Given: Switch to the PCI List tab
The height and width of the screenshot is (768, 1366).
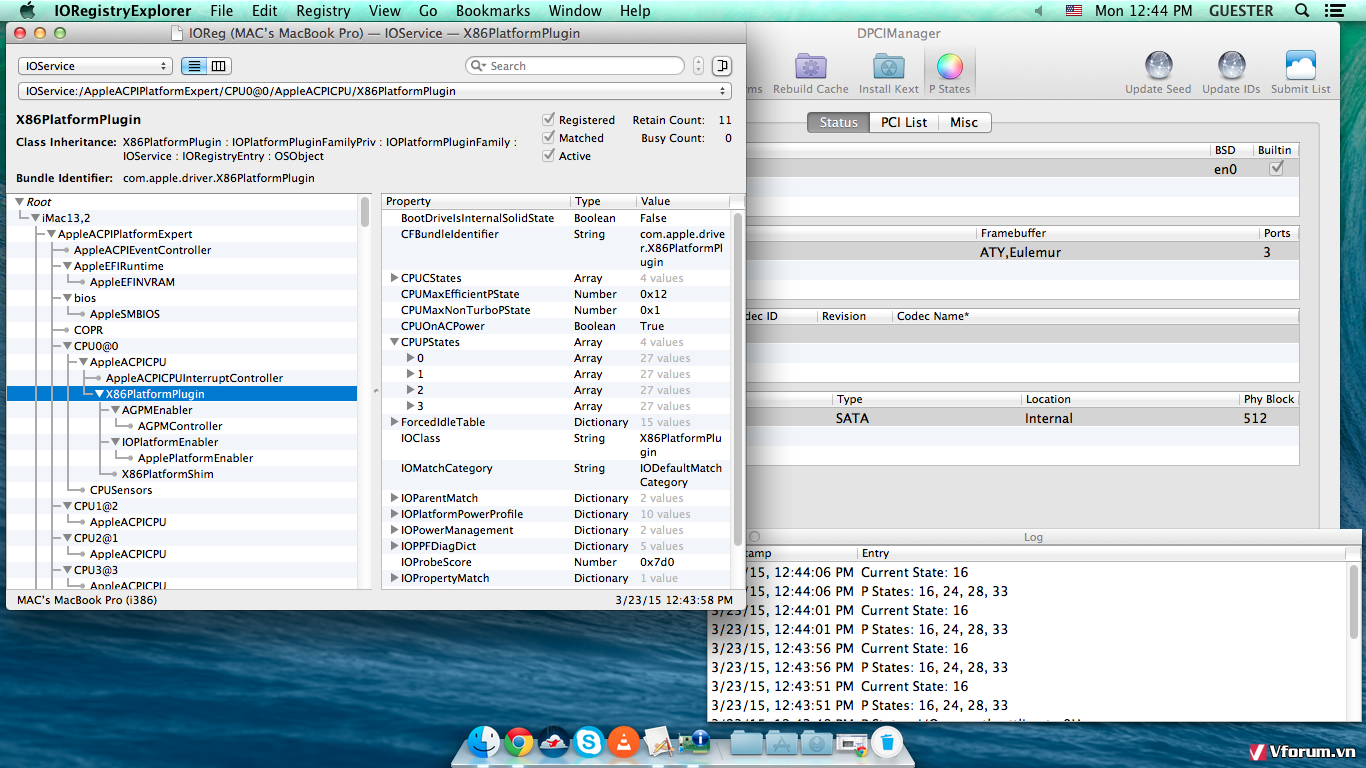Looking at the screenshot, I should point(904,122).
